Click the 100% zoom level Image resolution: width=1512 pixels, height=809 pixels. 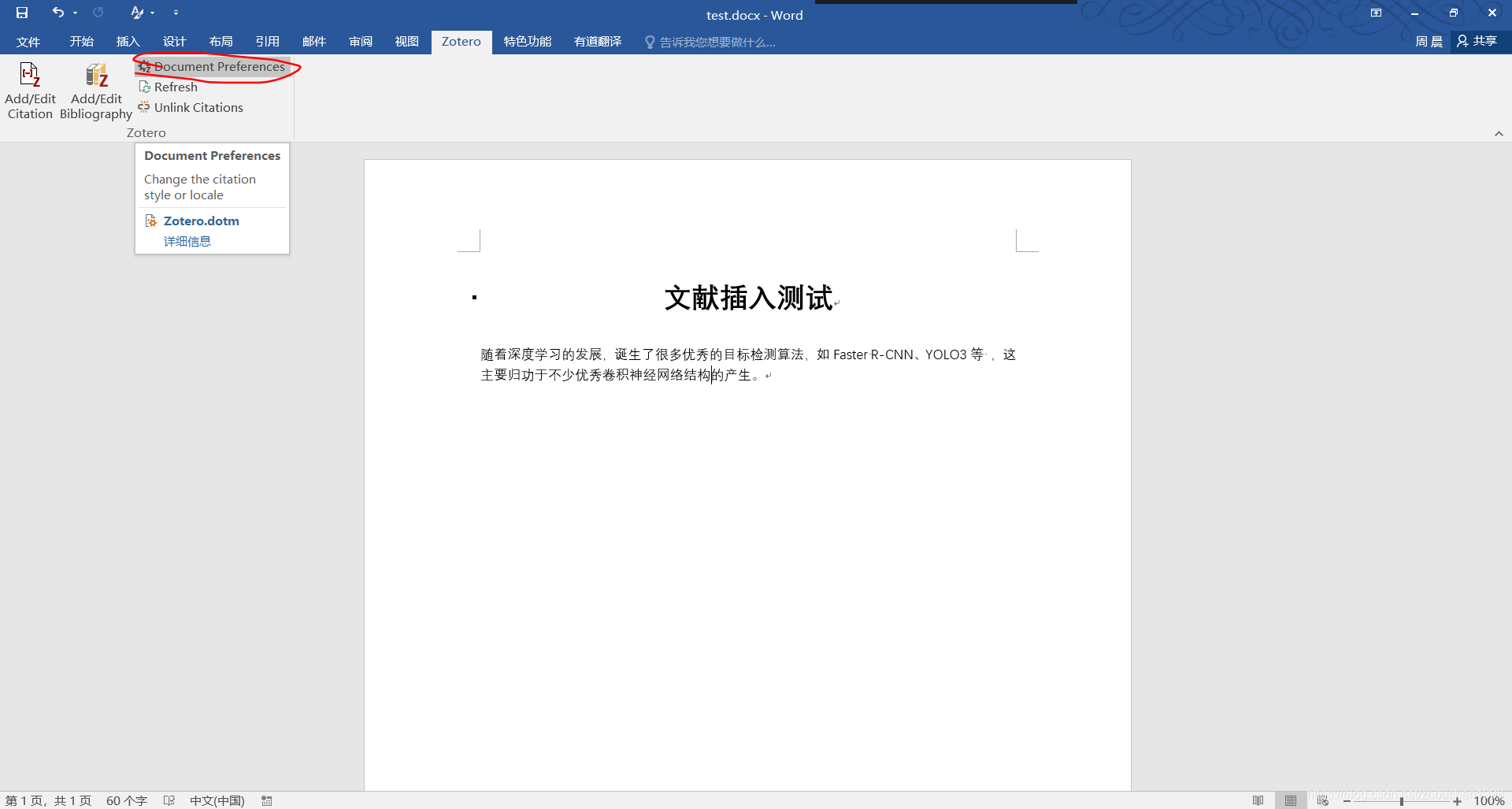[1488, 800]
